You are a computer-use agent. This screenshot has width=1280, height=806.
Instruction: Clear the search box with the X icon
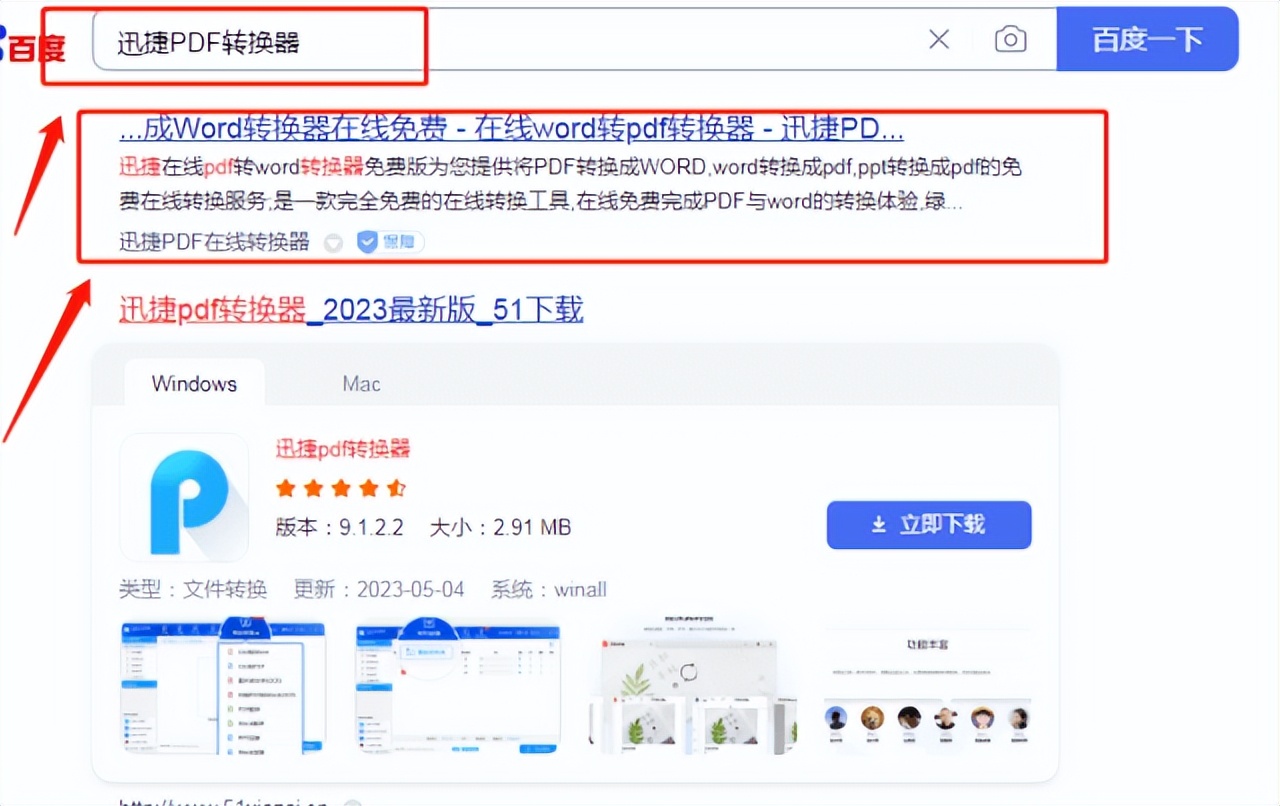tap(939, 39)
